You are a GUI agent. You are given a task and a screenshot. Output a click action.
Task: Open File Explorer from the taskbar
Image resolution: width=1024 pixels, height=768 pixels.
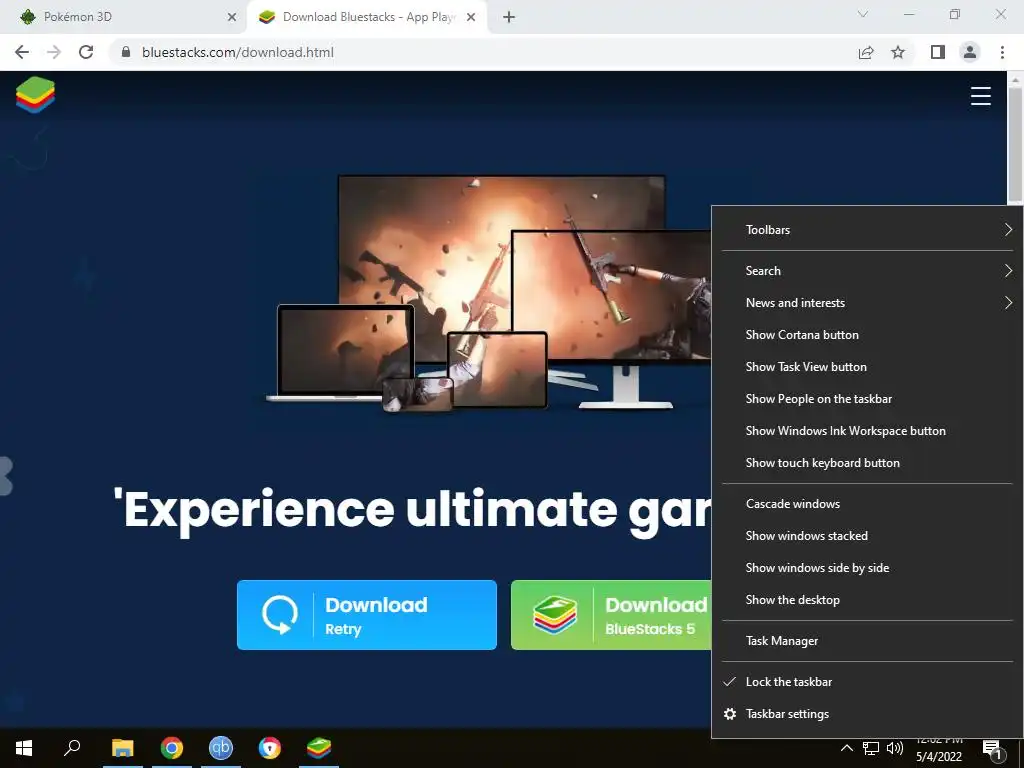tap(122, 748)
